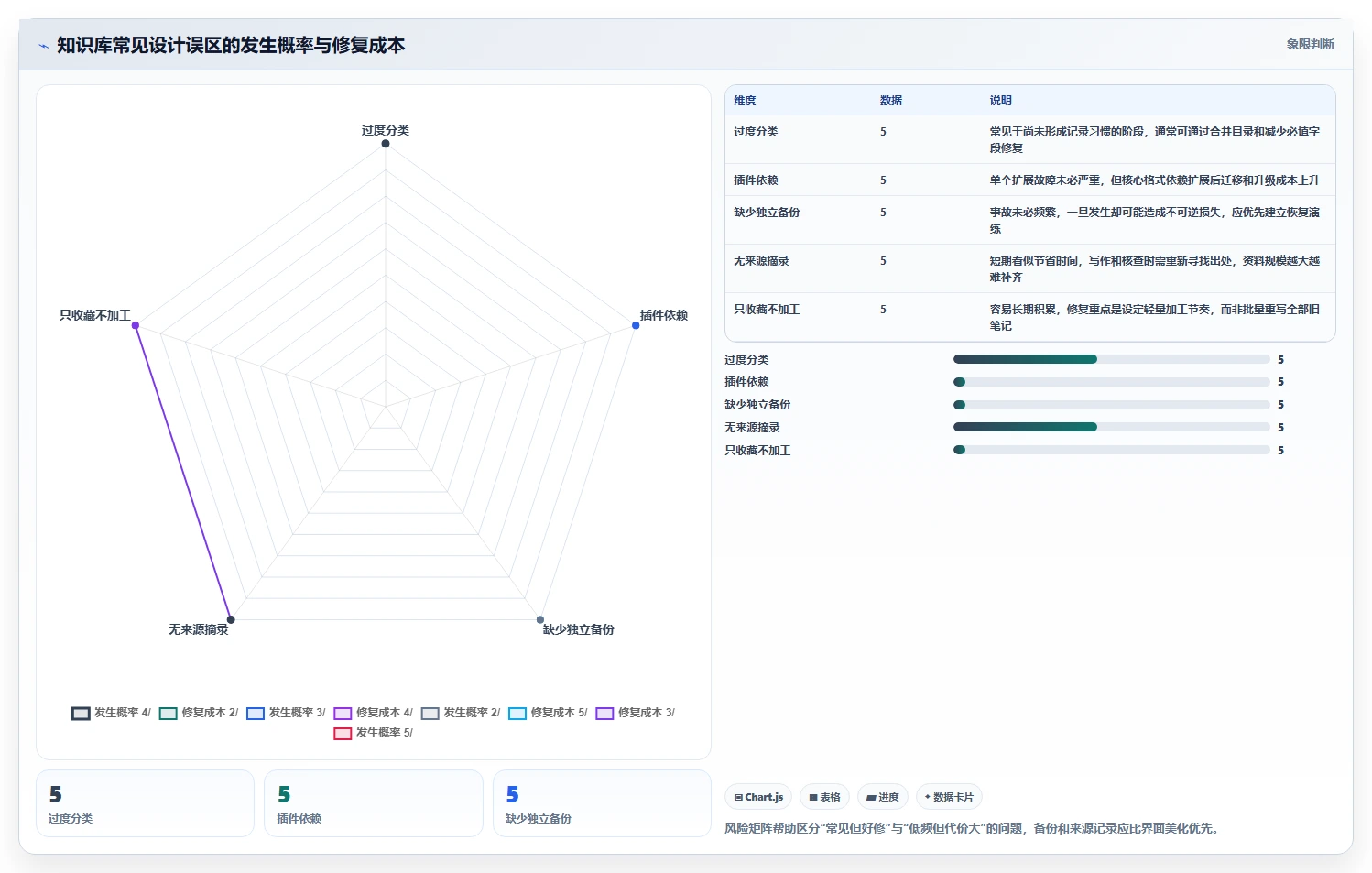Click the 无来源摘录 progress bar
Image resolution: width=1372 pixels, height=873 pixels.
[x=1111, y=427]
